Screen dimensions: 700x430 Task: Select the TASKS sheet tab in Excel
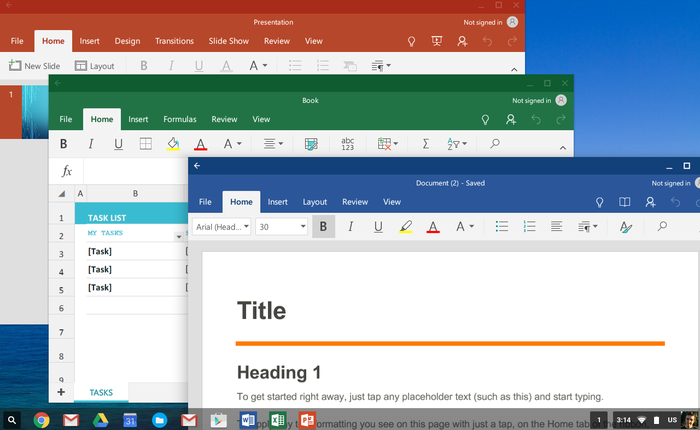101,392
